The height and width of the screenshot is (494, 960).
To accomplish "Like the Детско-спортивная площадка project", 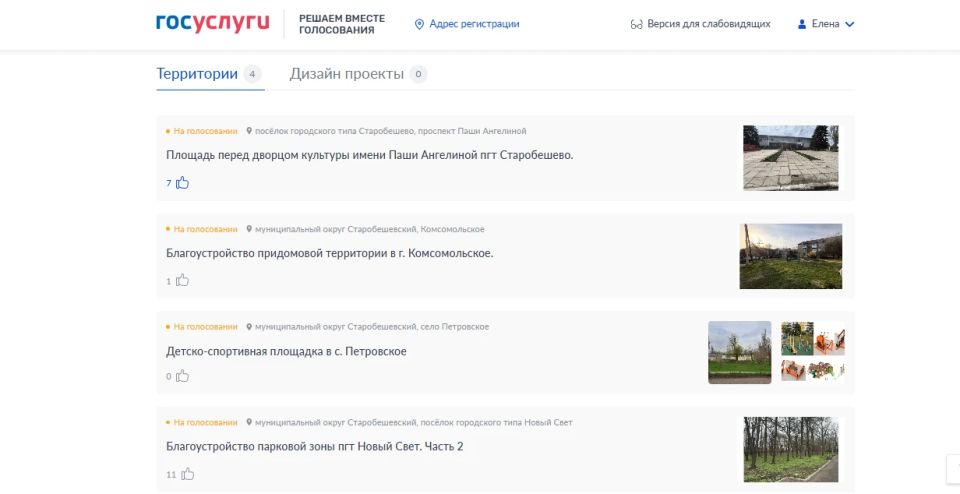I will (182, 376).
